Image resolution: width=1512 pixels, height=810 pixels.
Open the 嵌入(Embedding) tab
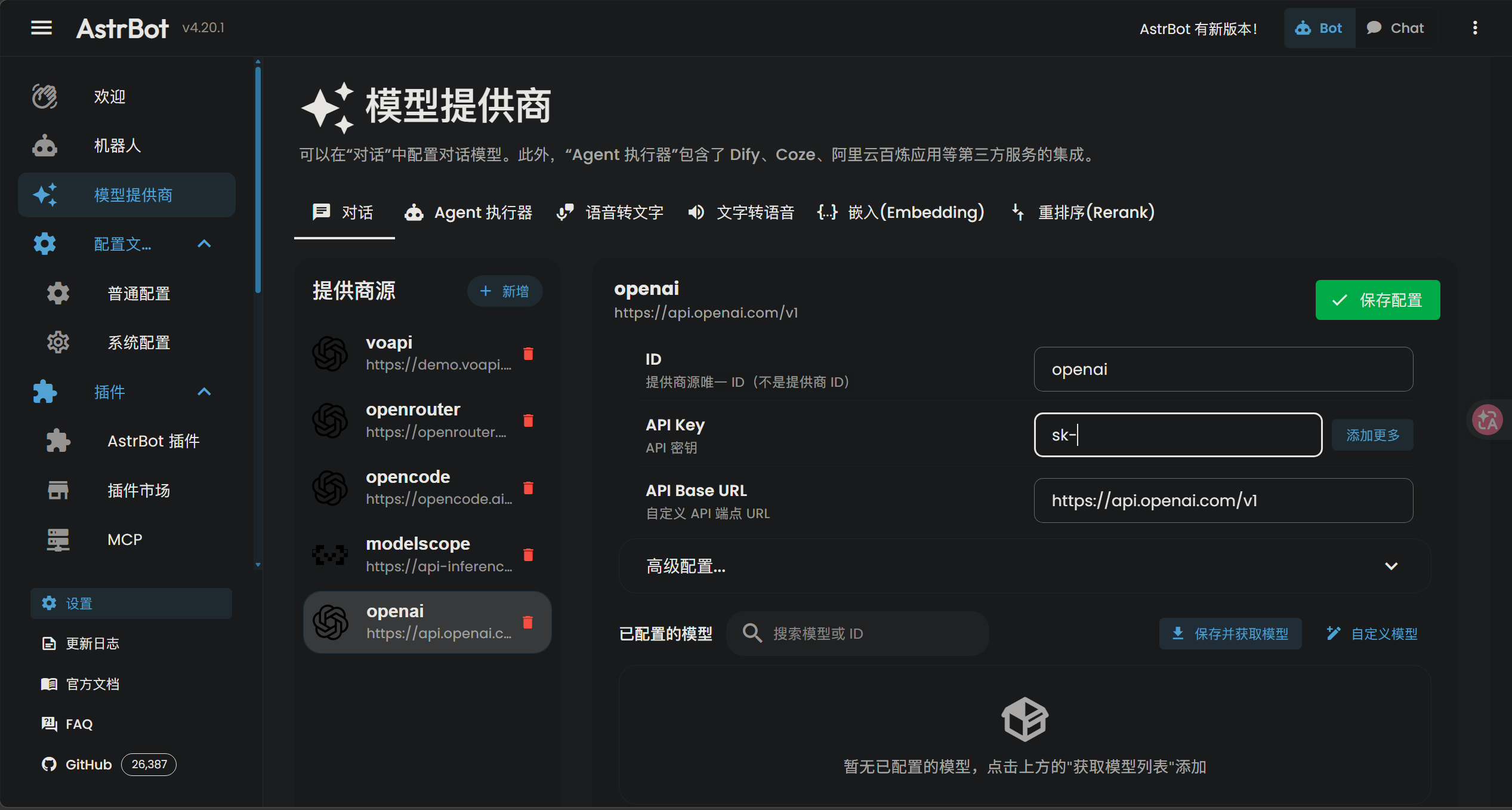(x=900, y=212)
